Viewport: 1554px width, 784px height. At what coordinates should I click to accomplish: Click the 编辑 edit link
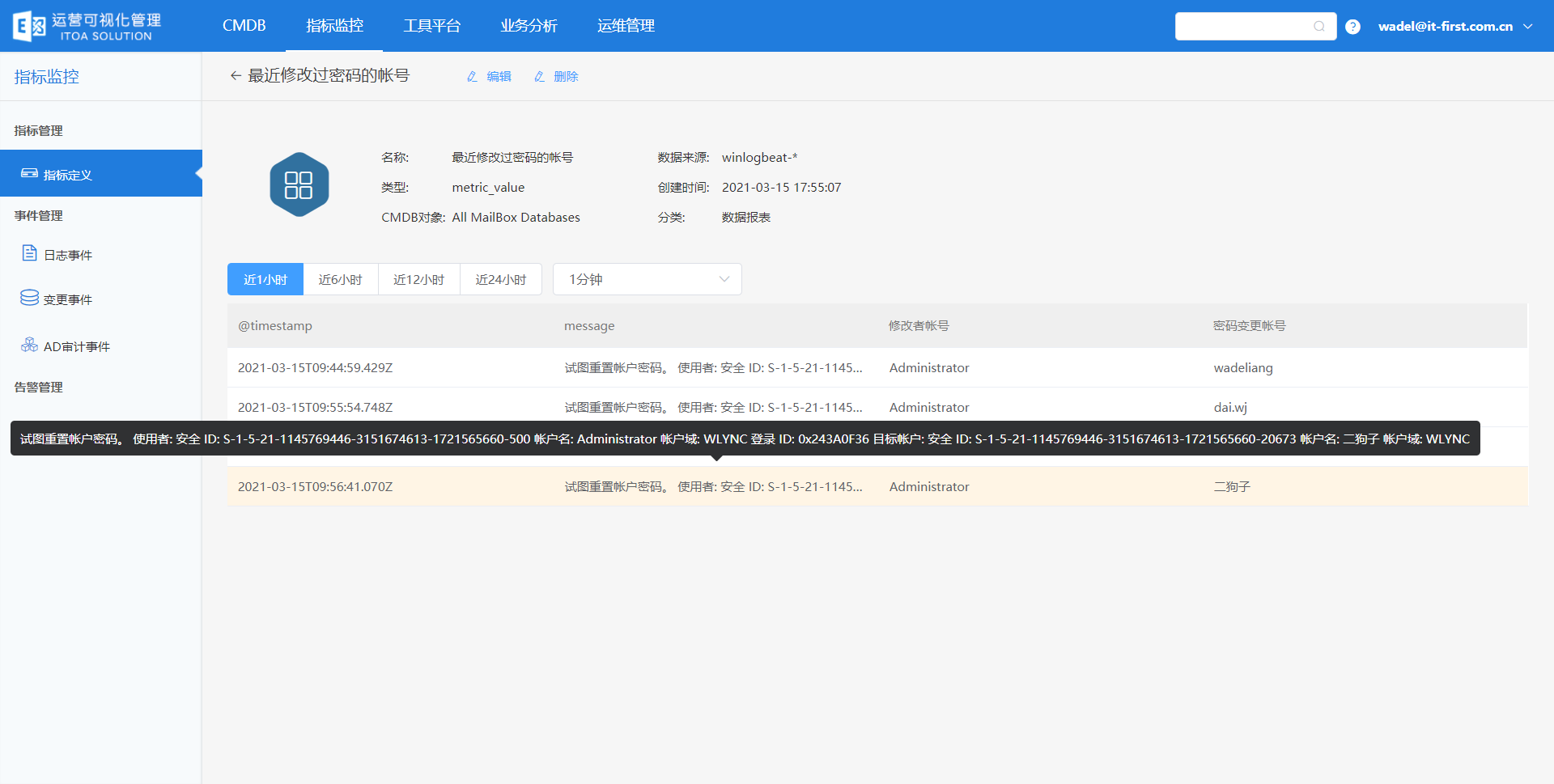click(x=499, y=77)
